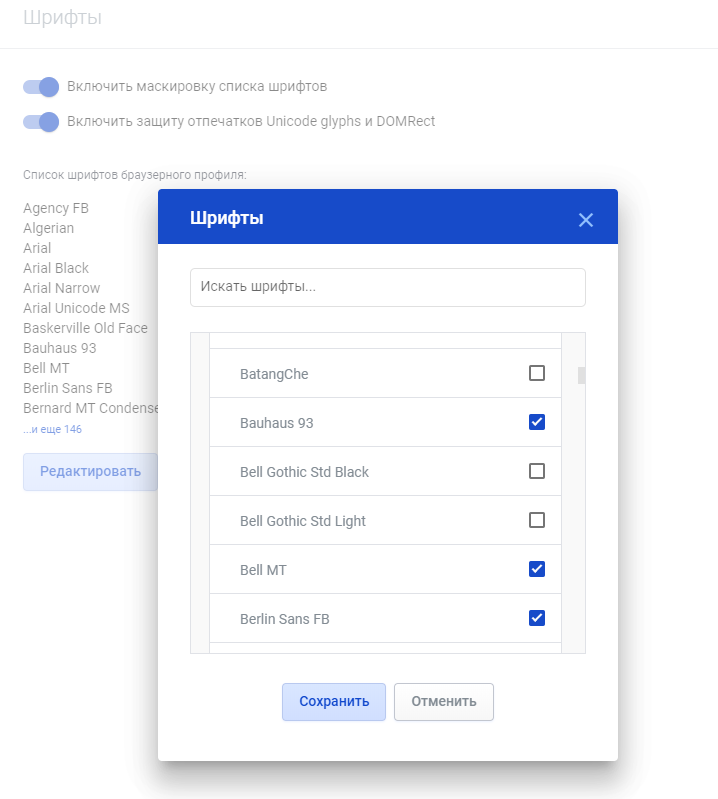Click Arial Unicode MS in profile list

coord(76,308)
